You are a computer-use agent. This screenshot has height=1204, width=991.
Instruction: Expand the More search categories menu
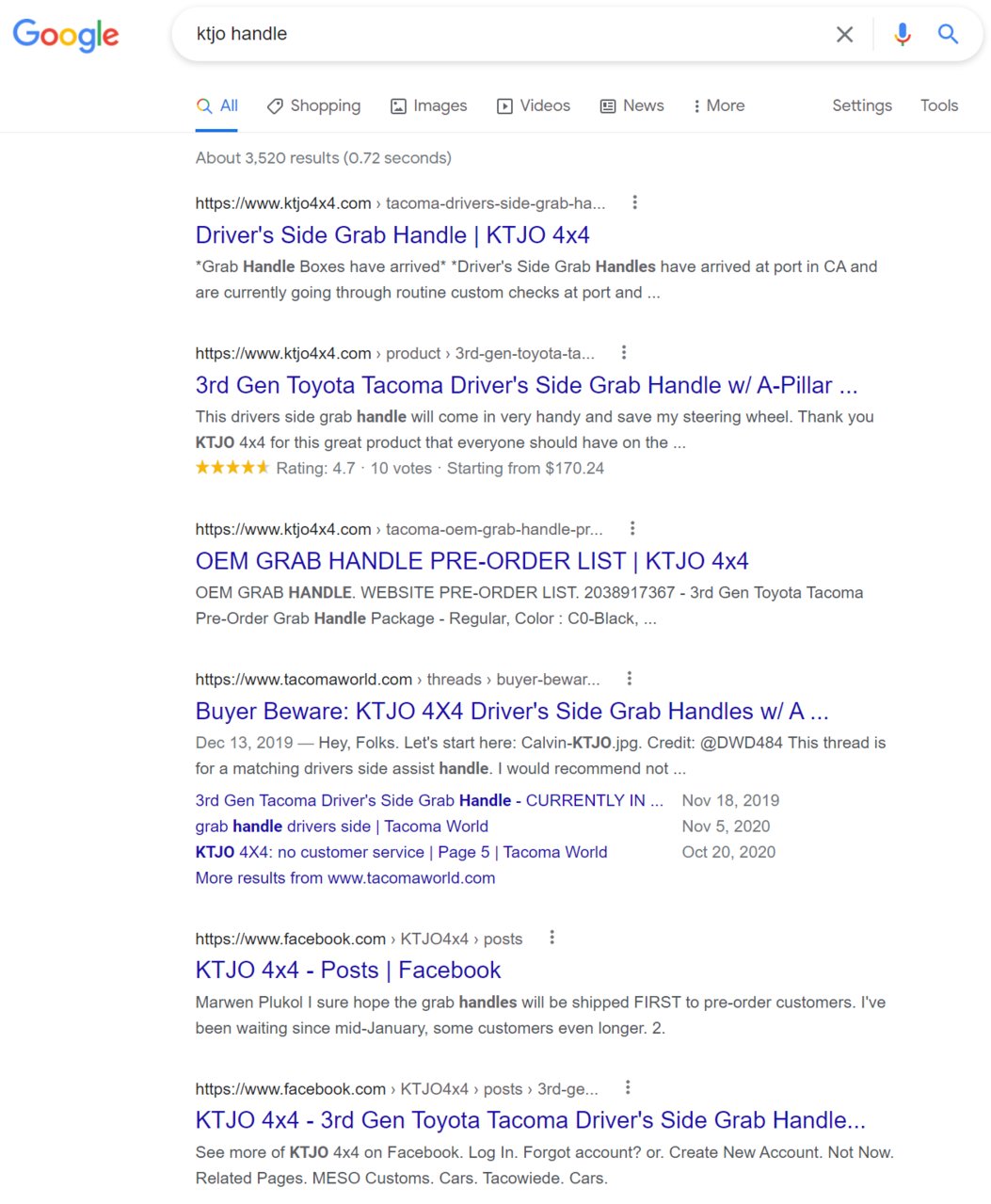pos(719,105)
